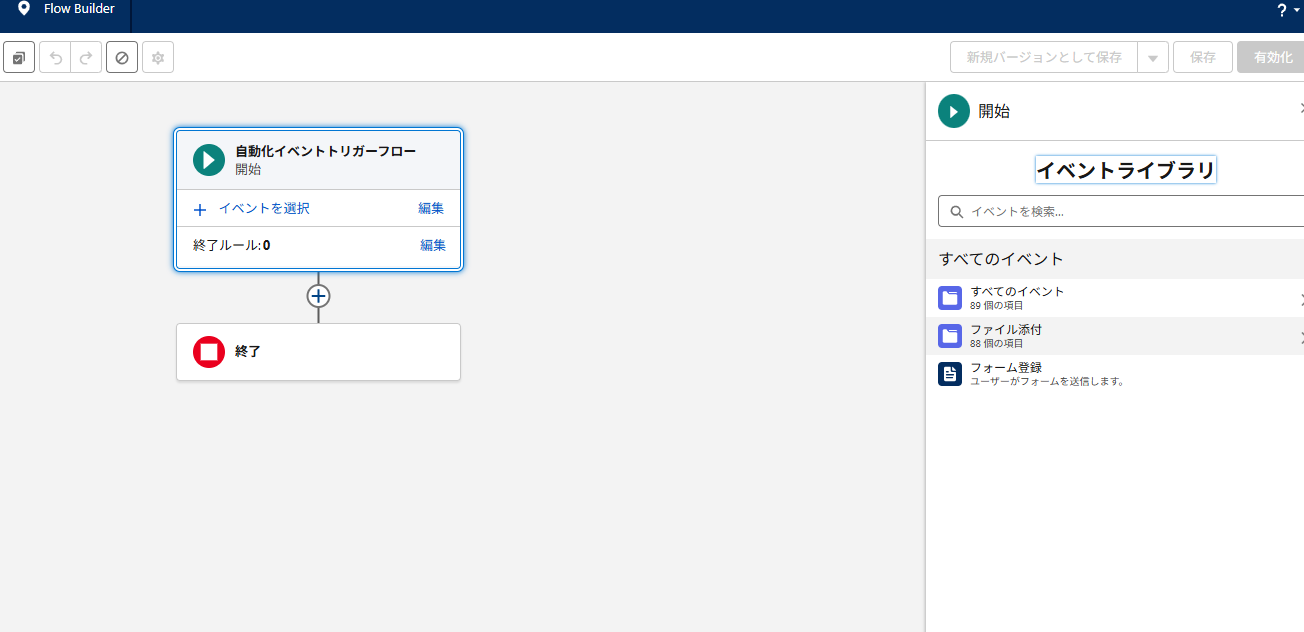
Task: Undo the last change
Action: [55, 58]
